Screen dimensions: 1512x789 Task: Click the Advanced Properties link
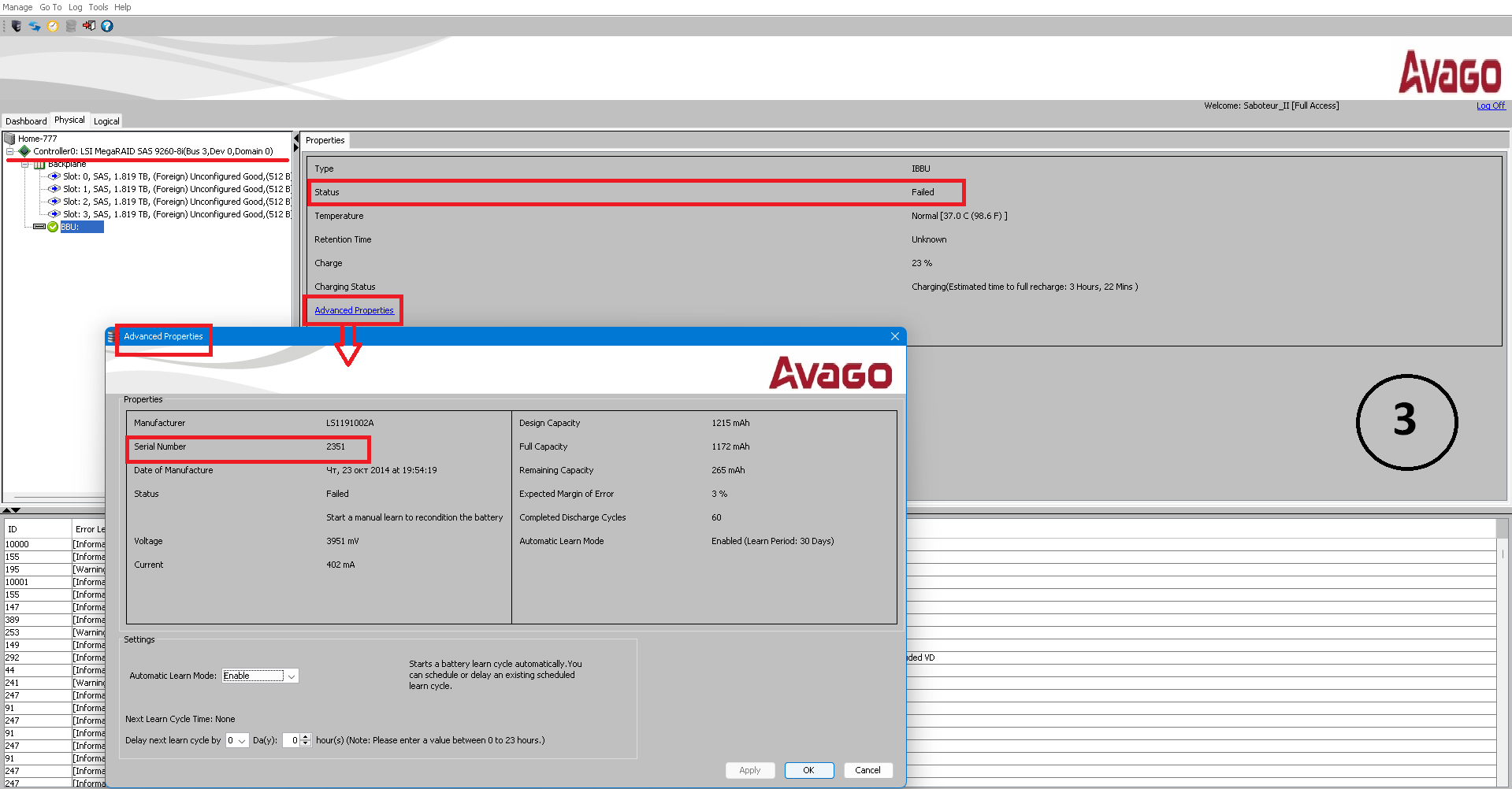click(354, 310)
